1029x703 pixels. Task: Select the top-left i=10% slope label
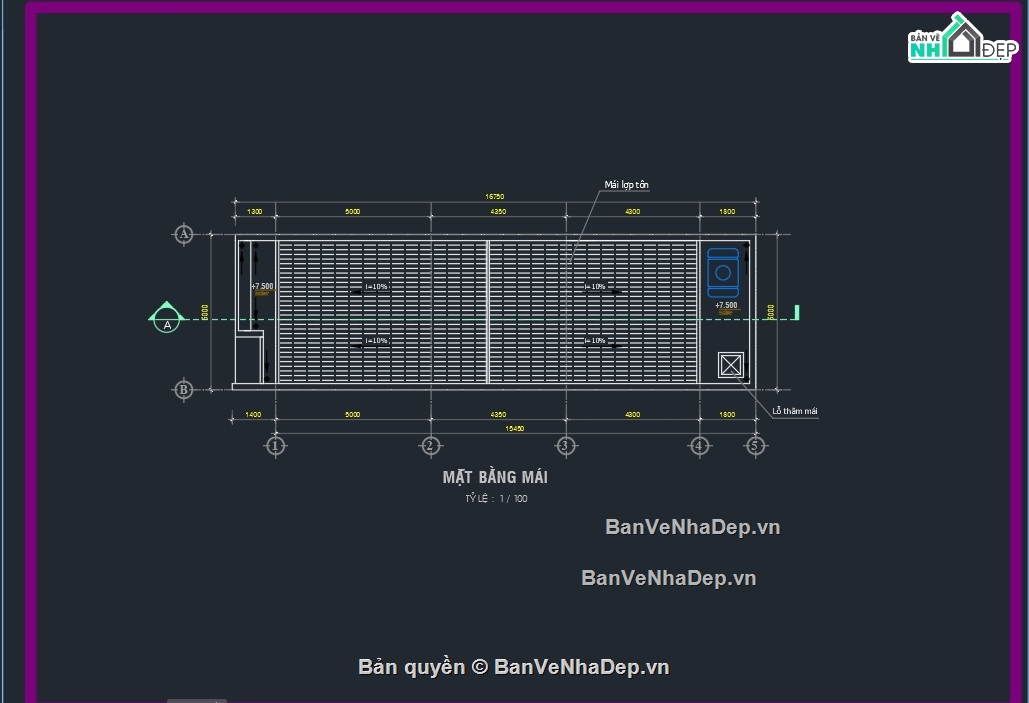tap(376, 287)
